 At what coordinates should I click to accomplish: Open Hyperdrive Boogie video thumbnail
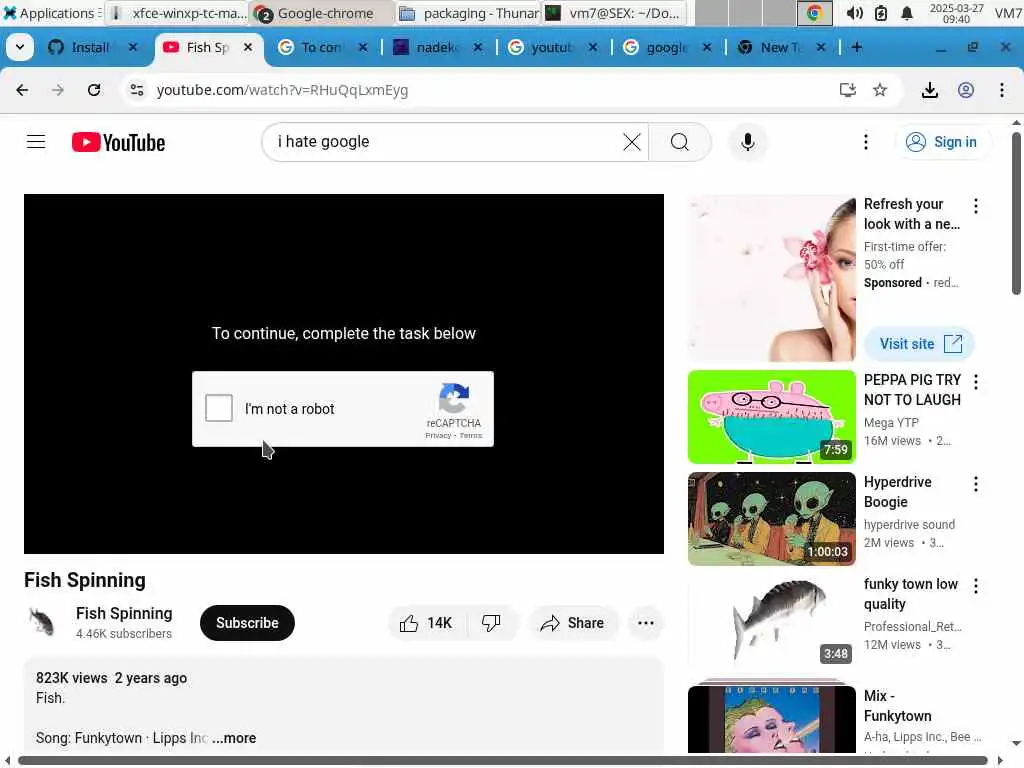click(771, 519)
